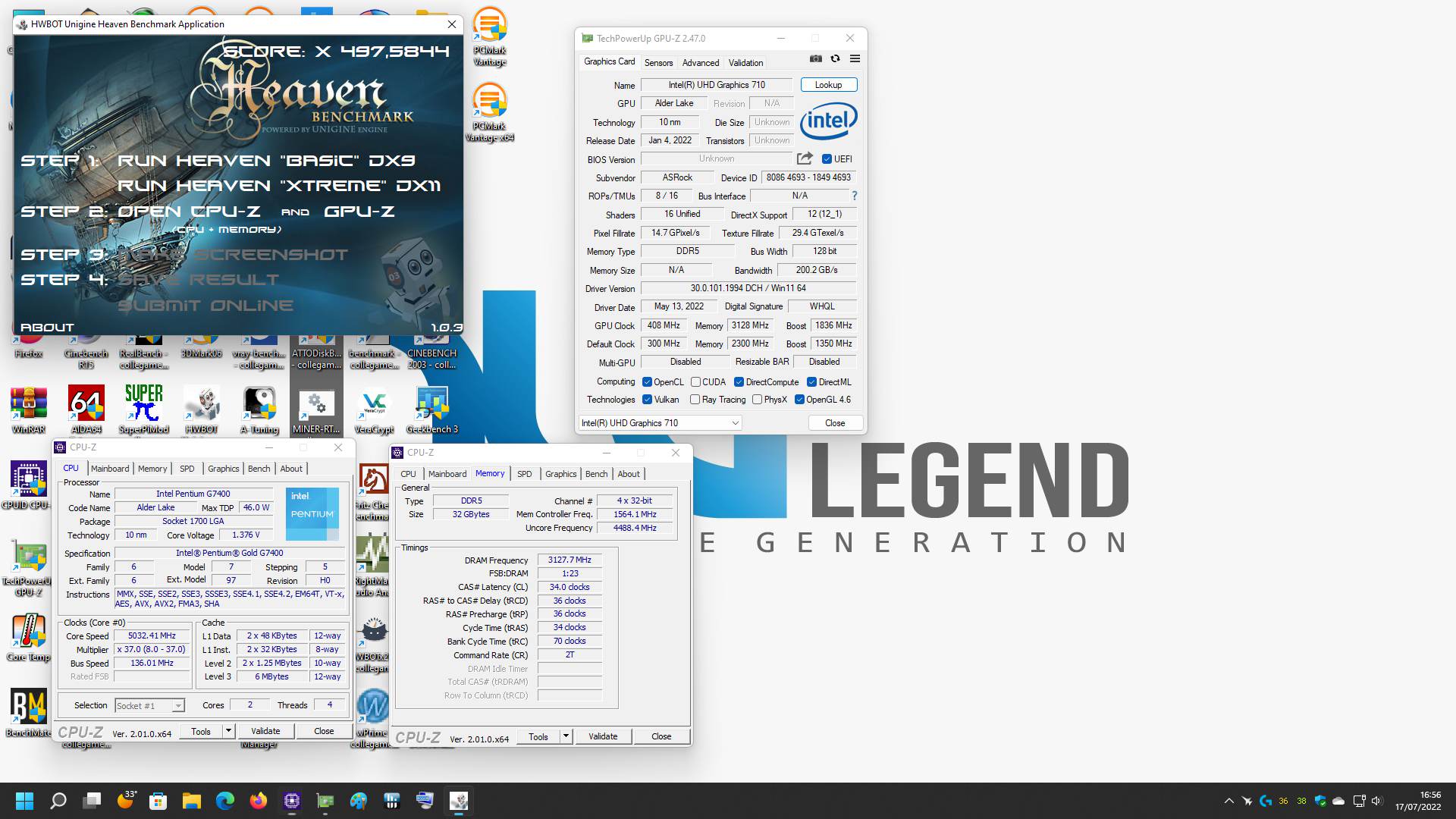Open the WinRAR desktop icon
The width and height of the screenshot is (1456, 819).
pos(29,410)
